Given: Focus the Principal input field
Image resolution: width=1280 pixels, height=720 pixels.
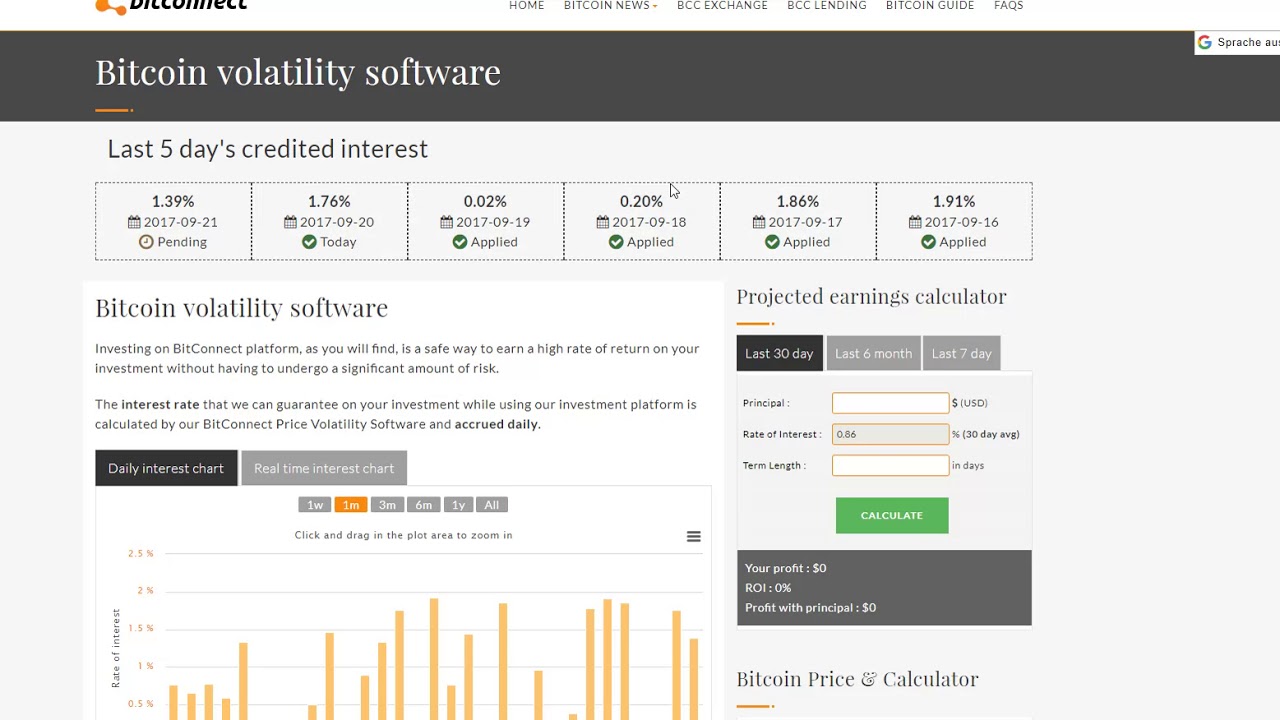Looking at the screenshot, I should 890,403.
